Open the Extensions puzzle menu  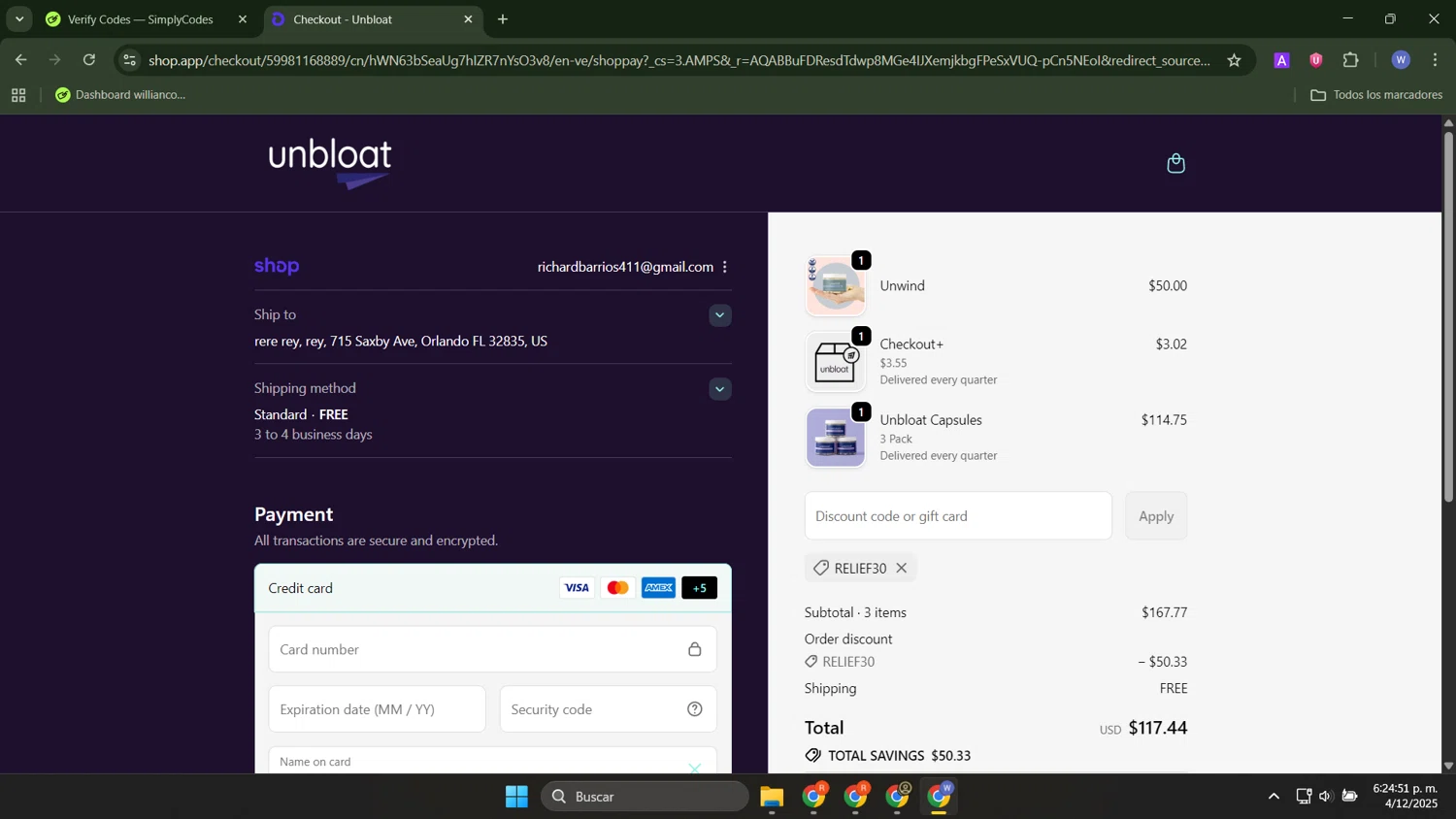click(1351, 60)
